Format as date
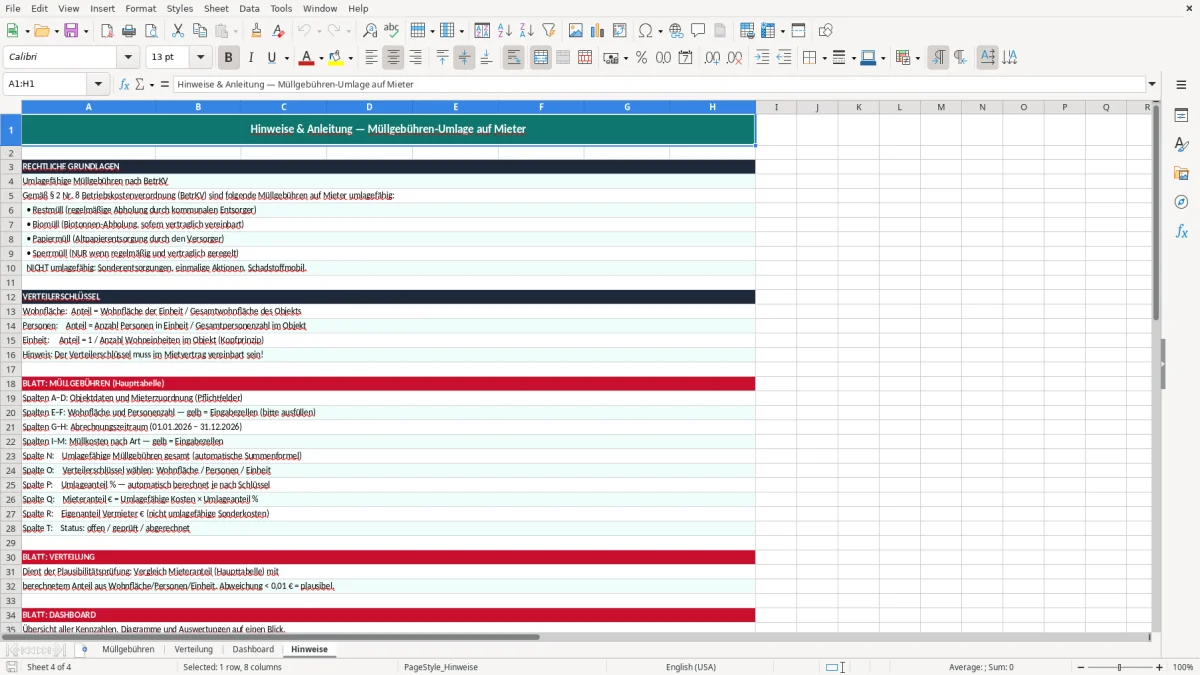 pyautogui.click(x=686, y=58)
